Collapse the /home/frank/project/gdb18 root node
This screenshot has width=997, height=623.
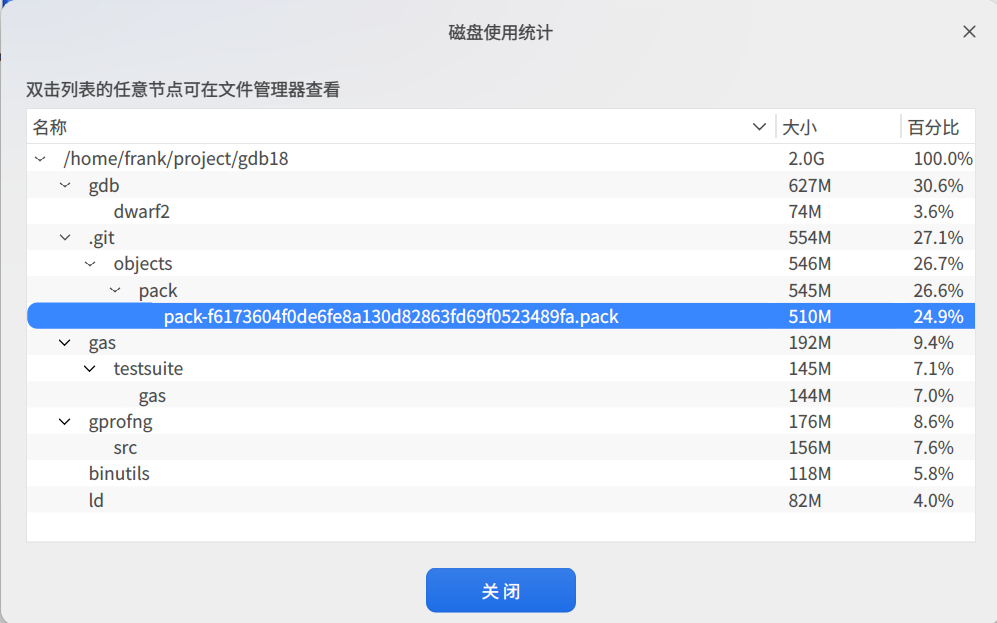39,158
